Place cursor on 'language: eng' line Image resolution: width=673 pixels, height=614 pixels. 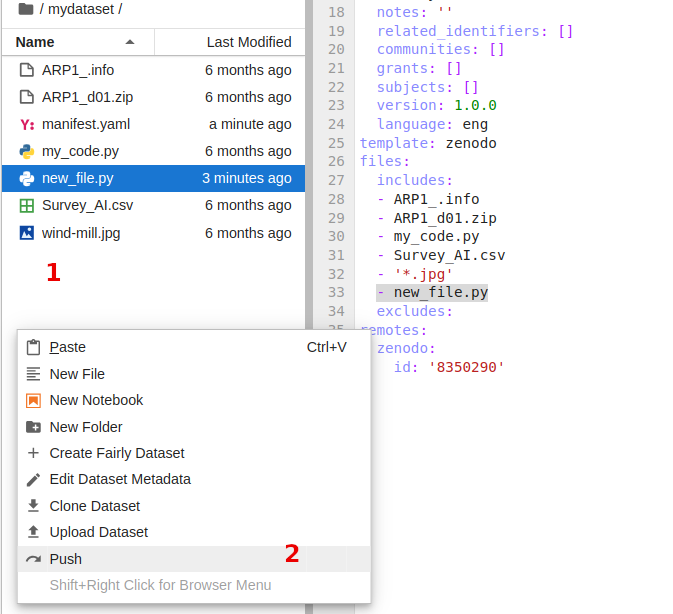(432, 124)
